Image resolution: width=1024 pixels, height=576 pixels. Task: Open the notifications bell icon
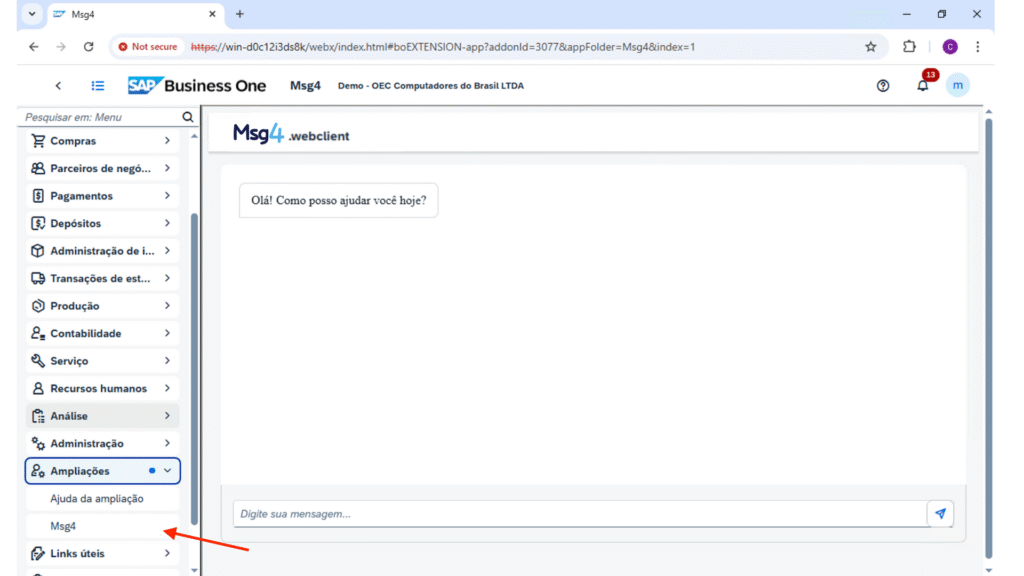pyautogui.click(x=922, y=86)
